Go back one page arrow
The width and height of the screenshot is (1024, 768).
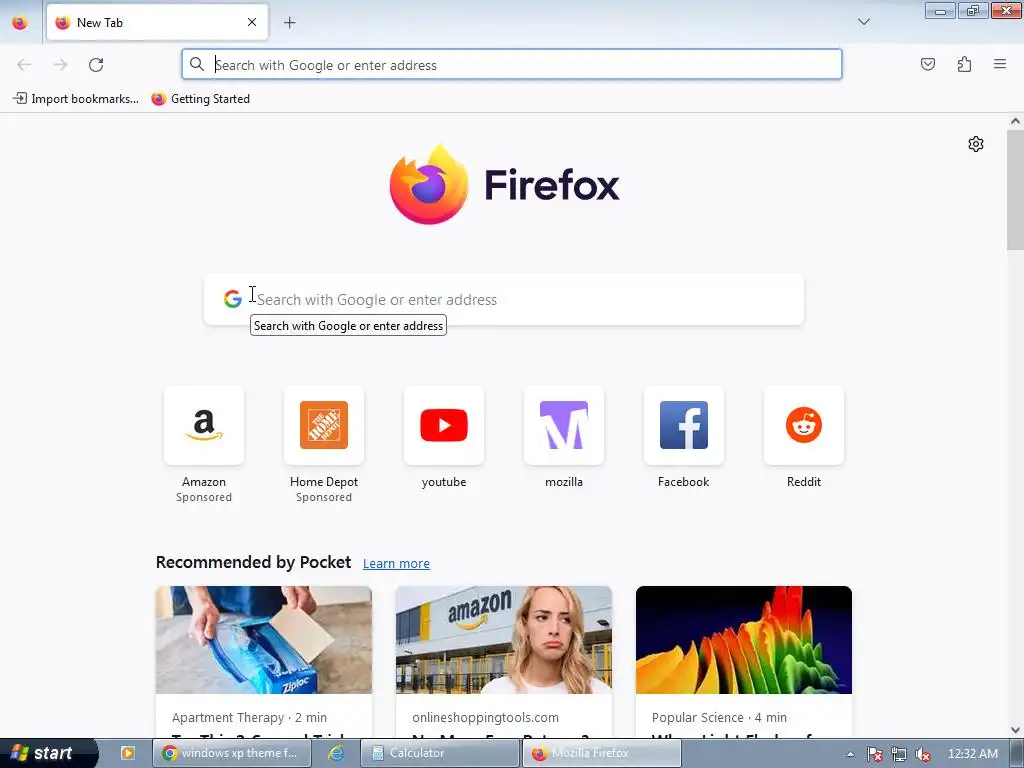click(x=24, y=65)
